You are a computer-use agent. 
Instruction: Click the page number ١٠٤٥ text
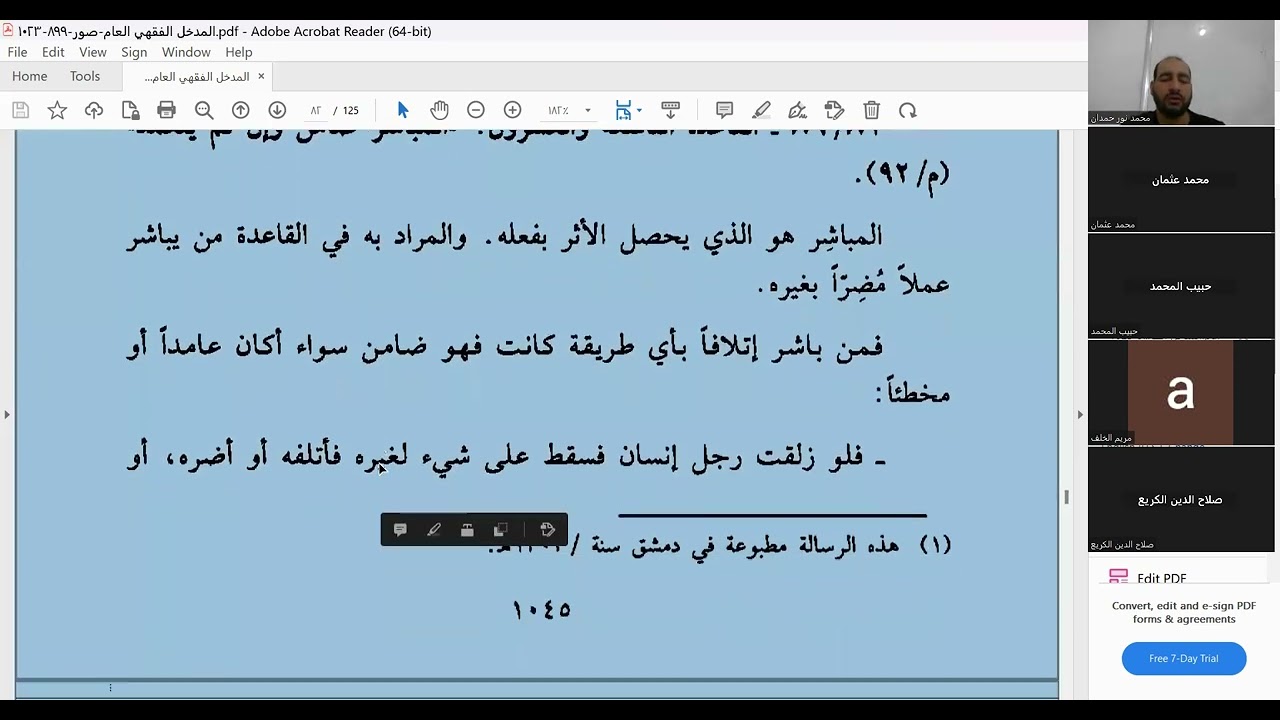[x=541, y=609]
